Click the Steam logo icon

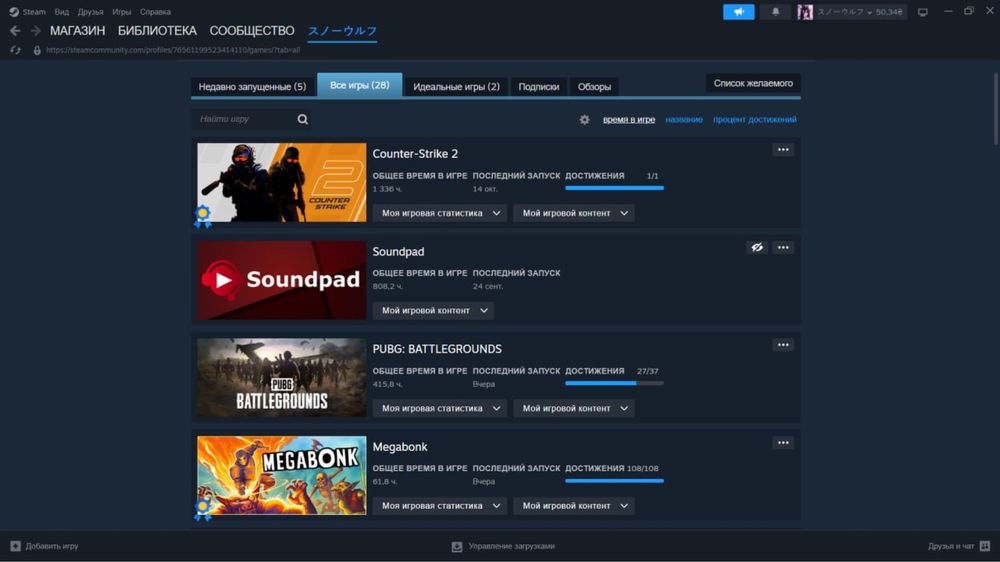point(14,11)
